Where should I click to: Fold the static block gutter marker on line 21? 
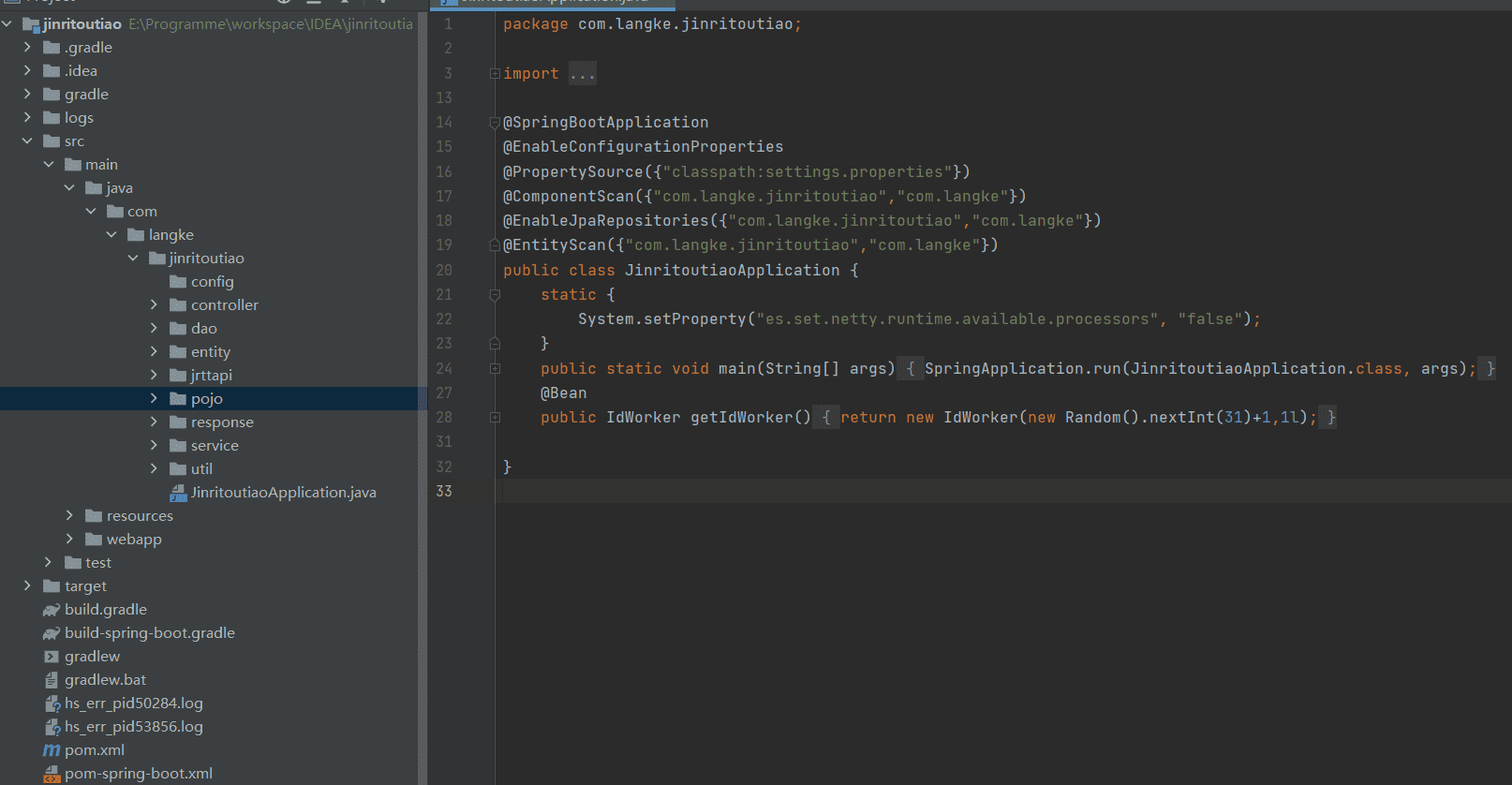point(495,295)
